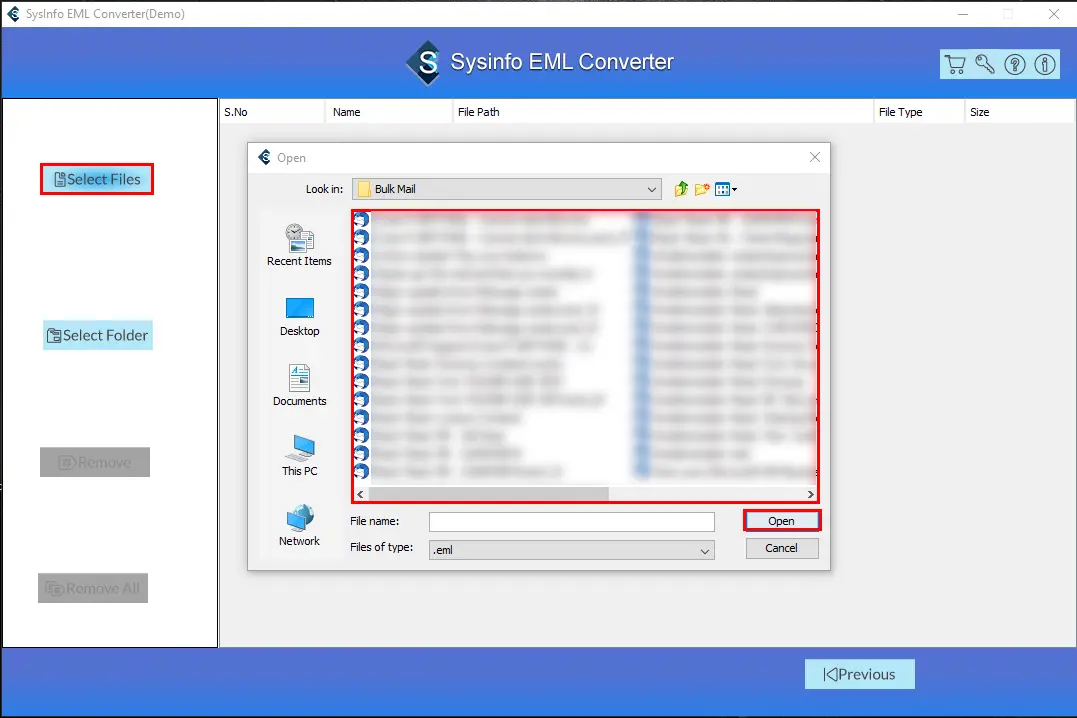This screenshot has width=1077, height=718.
Task: Go to This PC location
Action: [x=299, y=456]
